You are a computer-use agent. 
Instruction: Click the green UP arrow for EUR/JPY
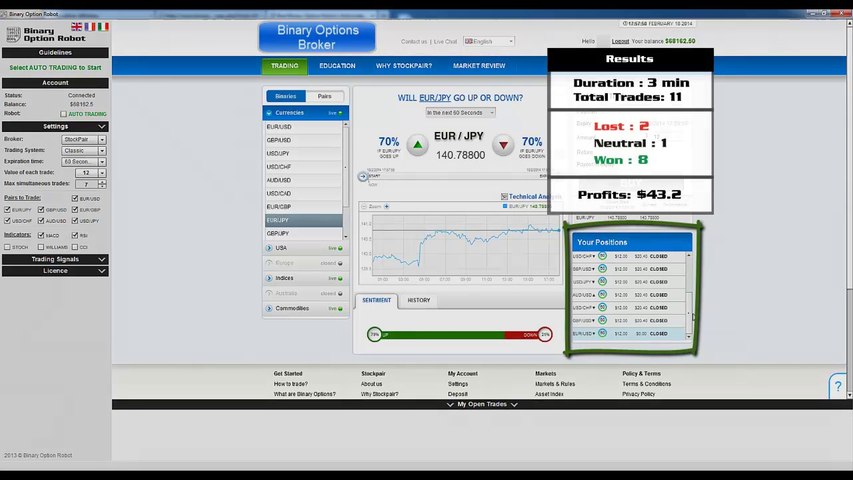pos(417,145)
